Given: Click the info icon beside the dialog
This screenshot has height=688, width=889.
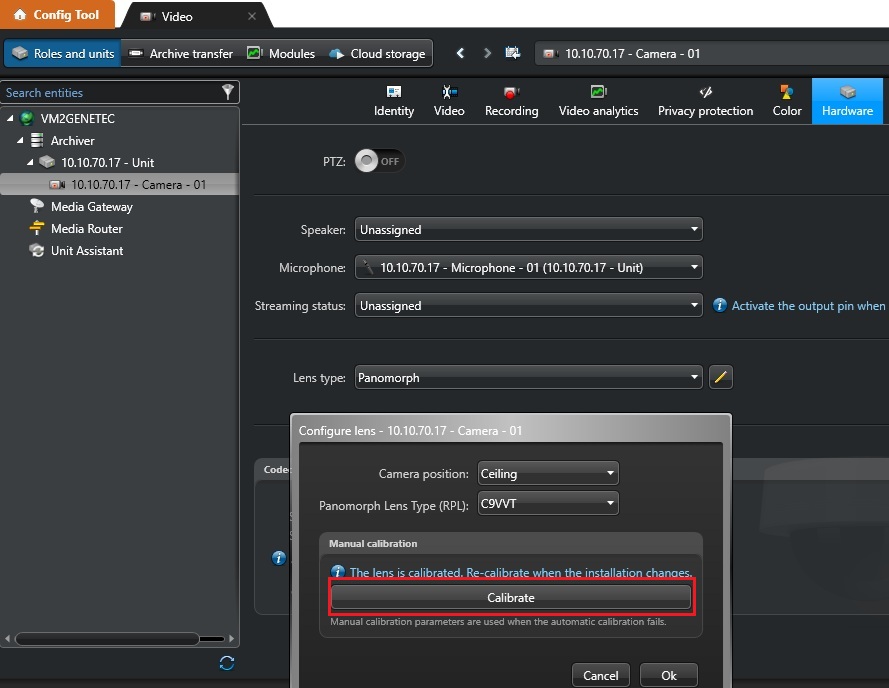Looking at the screenshot, I should click(278, 558).
